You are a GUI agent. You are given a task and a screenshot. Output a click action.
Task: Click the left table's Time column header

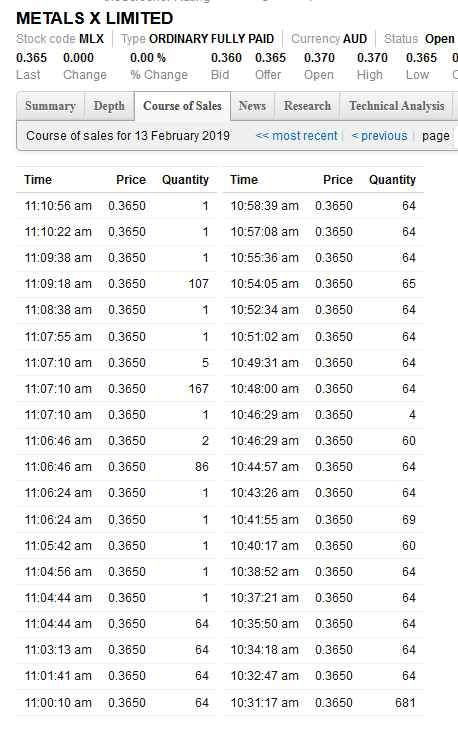[x=38, y=180]
